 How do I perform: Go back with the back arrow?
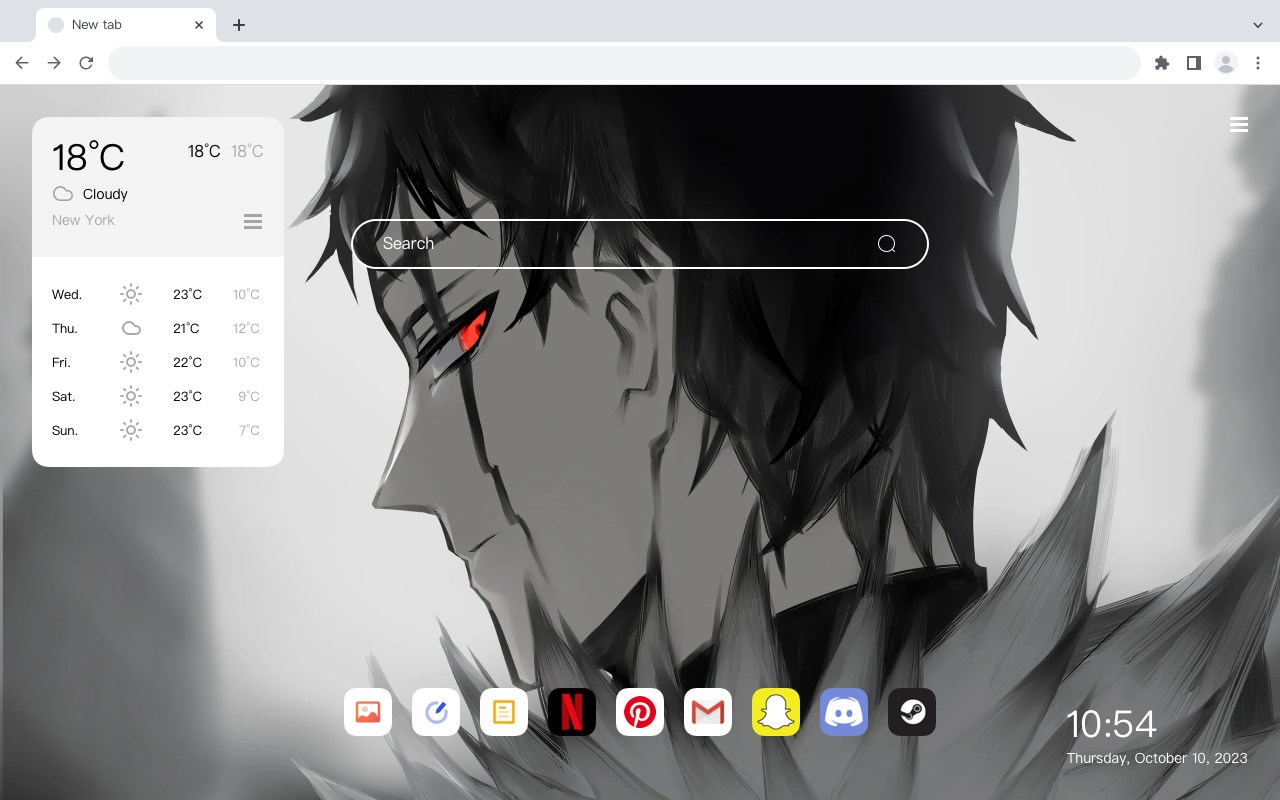[22, 63]
